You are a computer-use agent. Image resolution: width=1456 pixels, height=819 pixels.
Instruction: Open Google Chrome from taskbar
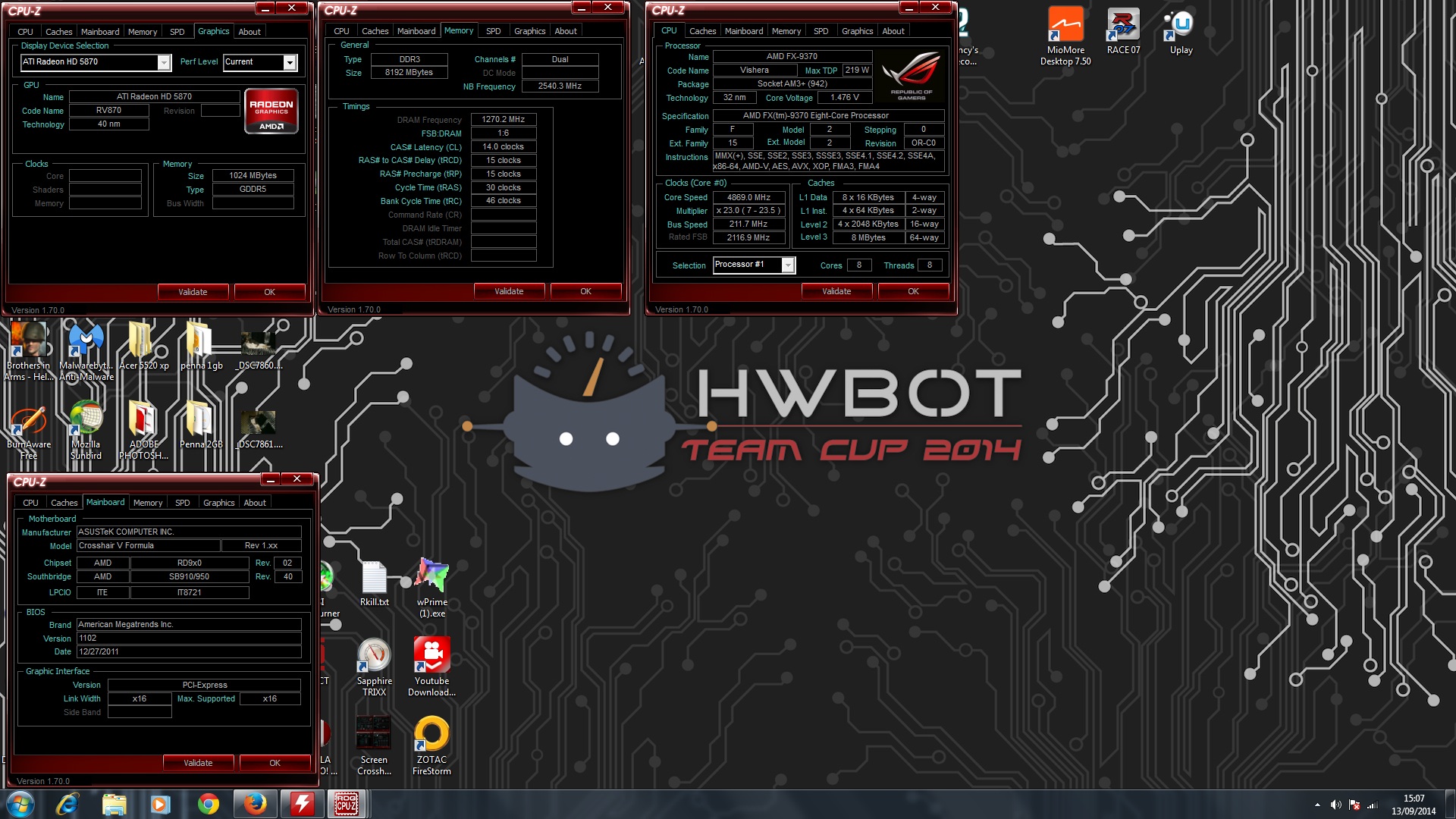click(x=208, y=804)
